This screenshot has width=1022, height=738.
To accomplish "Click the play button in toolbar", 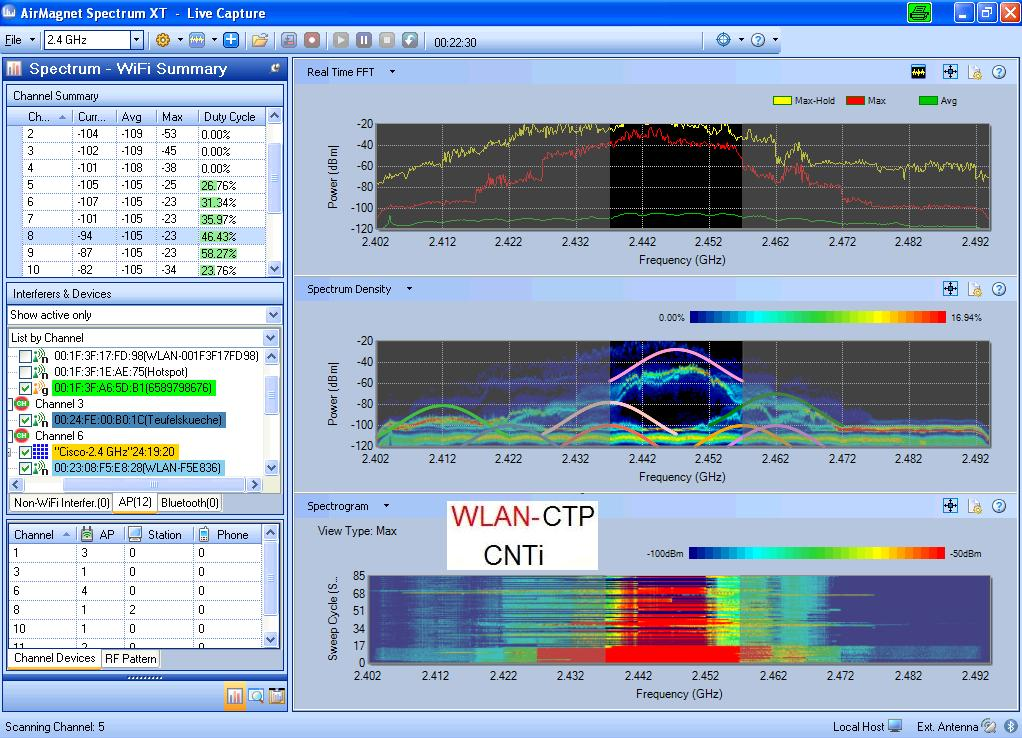I will pos(340,40).
